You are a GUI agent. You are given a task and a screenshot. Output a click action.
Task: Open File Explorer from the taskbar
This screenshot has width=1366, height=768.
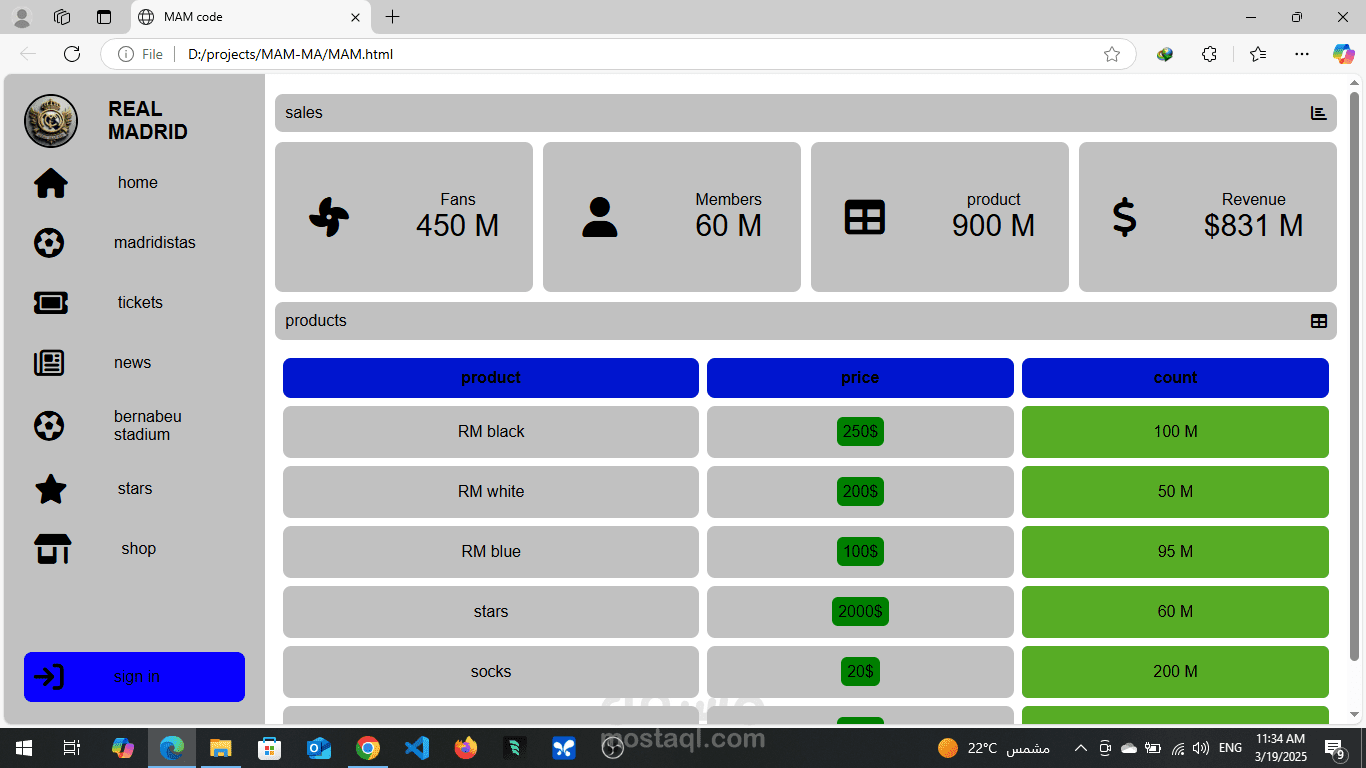click(x=221, y=748)
